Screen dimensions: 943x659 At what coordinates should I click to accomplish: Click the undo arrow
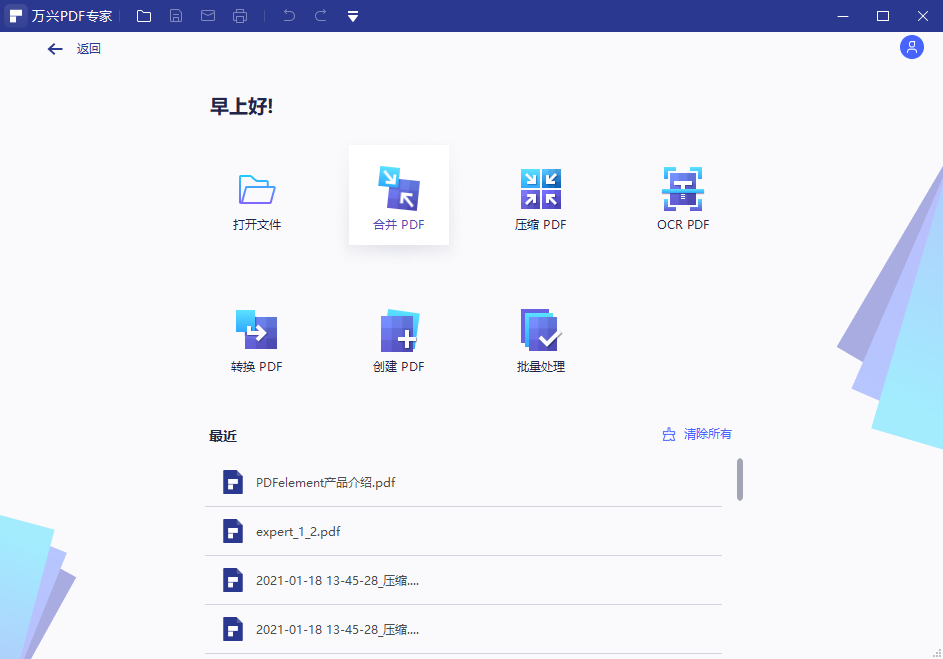(x=289, y=15)
